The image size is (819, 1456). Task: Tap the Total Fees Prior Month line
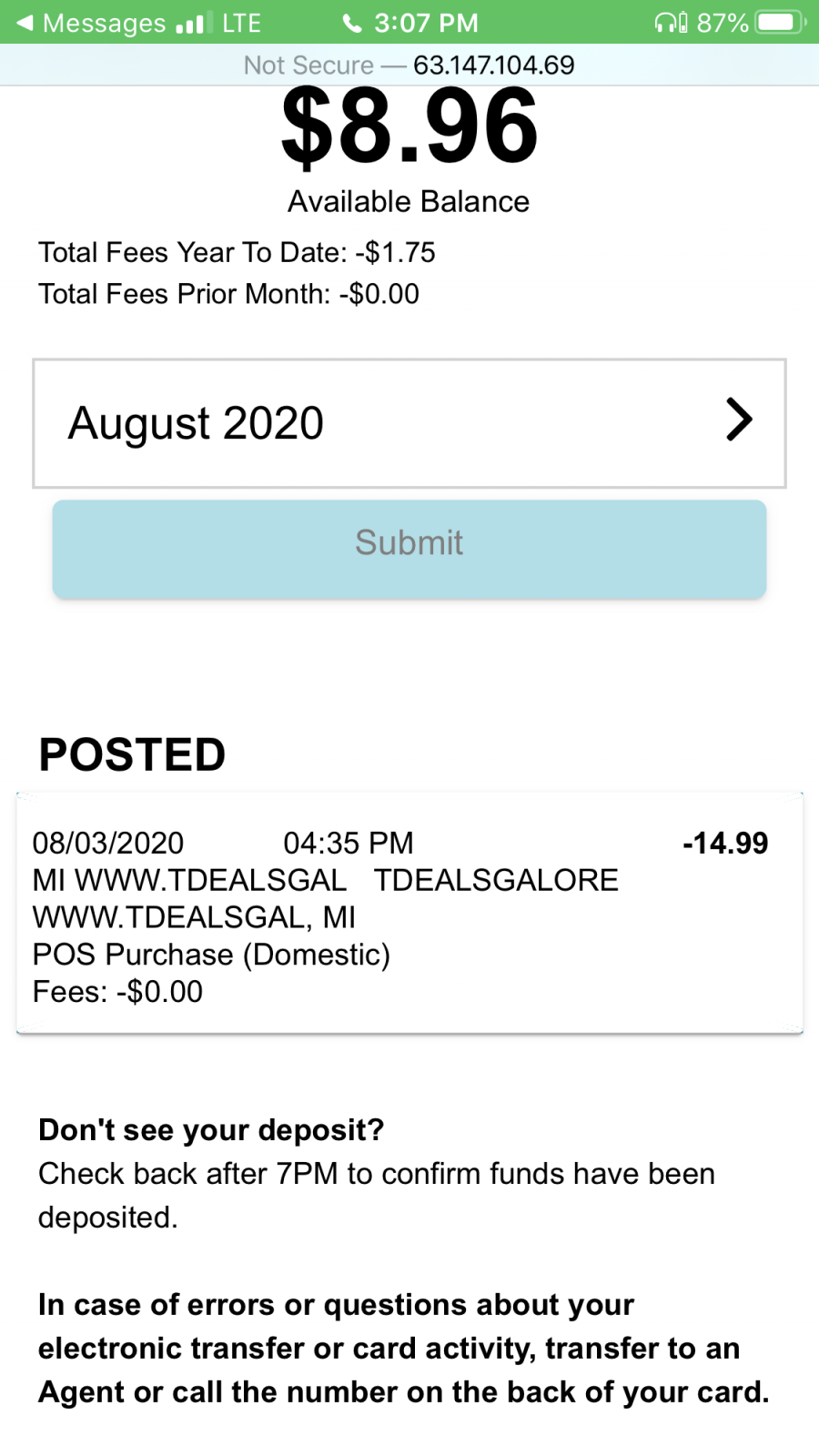[228, 294]
